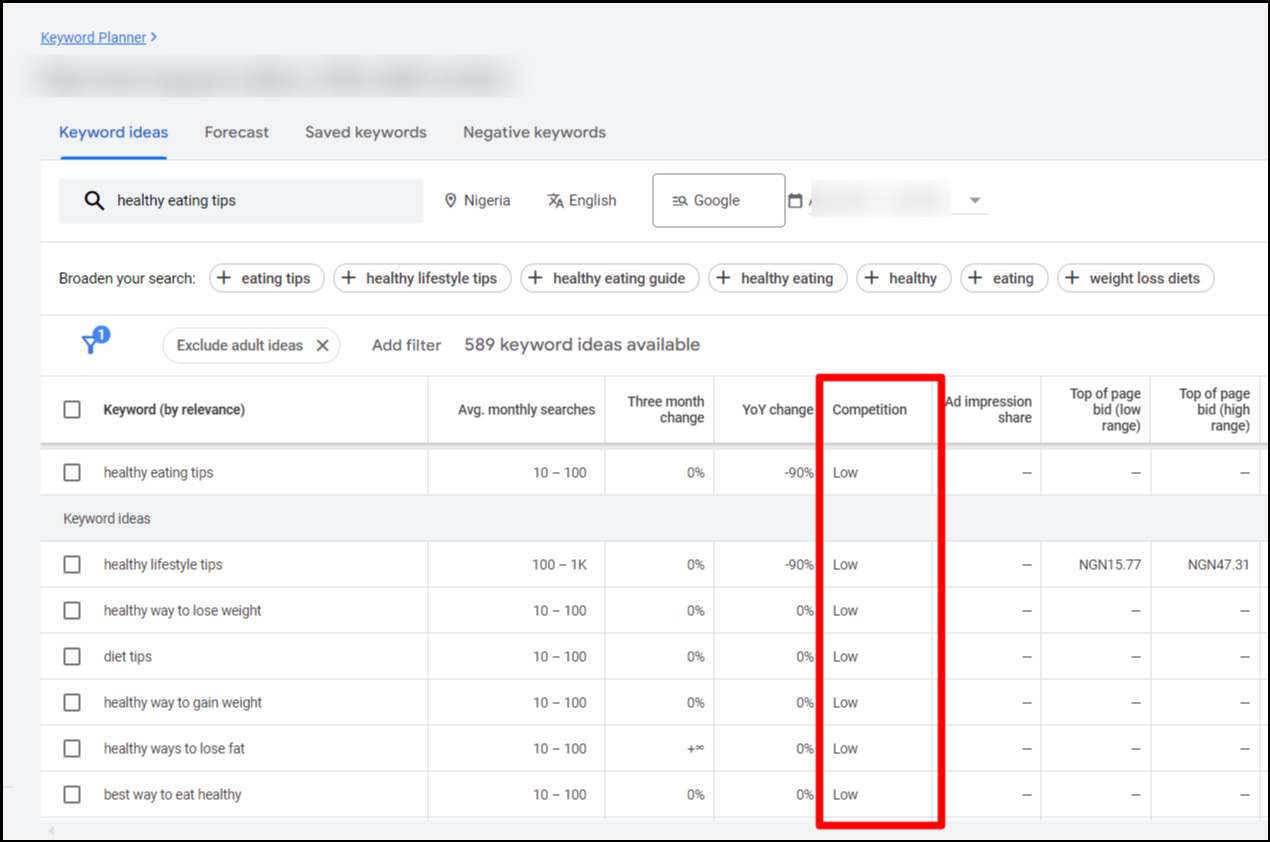Check 'healthy way to lose weight' checkbox

click(x=72, y=610)
